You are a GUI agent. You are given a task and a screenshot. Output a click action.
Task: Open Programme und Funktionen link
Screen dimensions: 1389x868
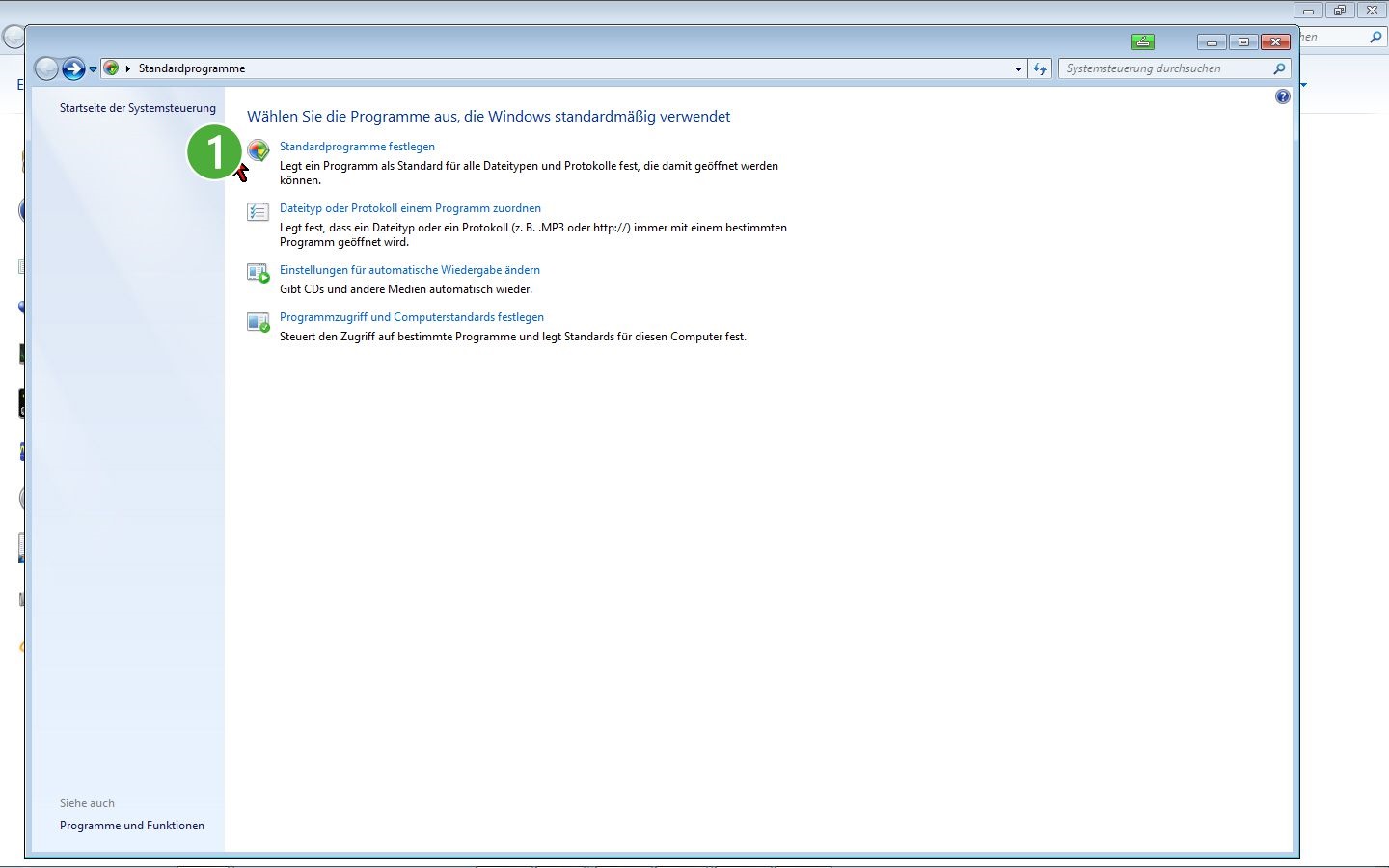[x=132, y=826]
